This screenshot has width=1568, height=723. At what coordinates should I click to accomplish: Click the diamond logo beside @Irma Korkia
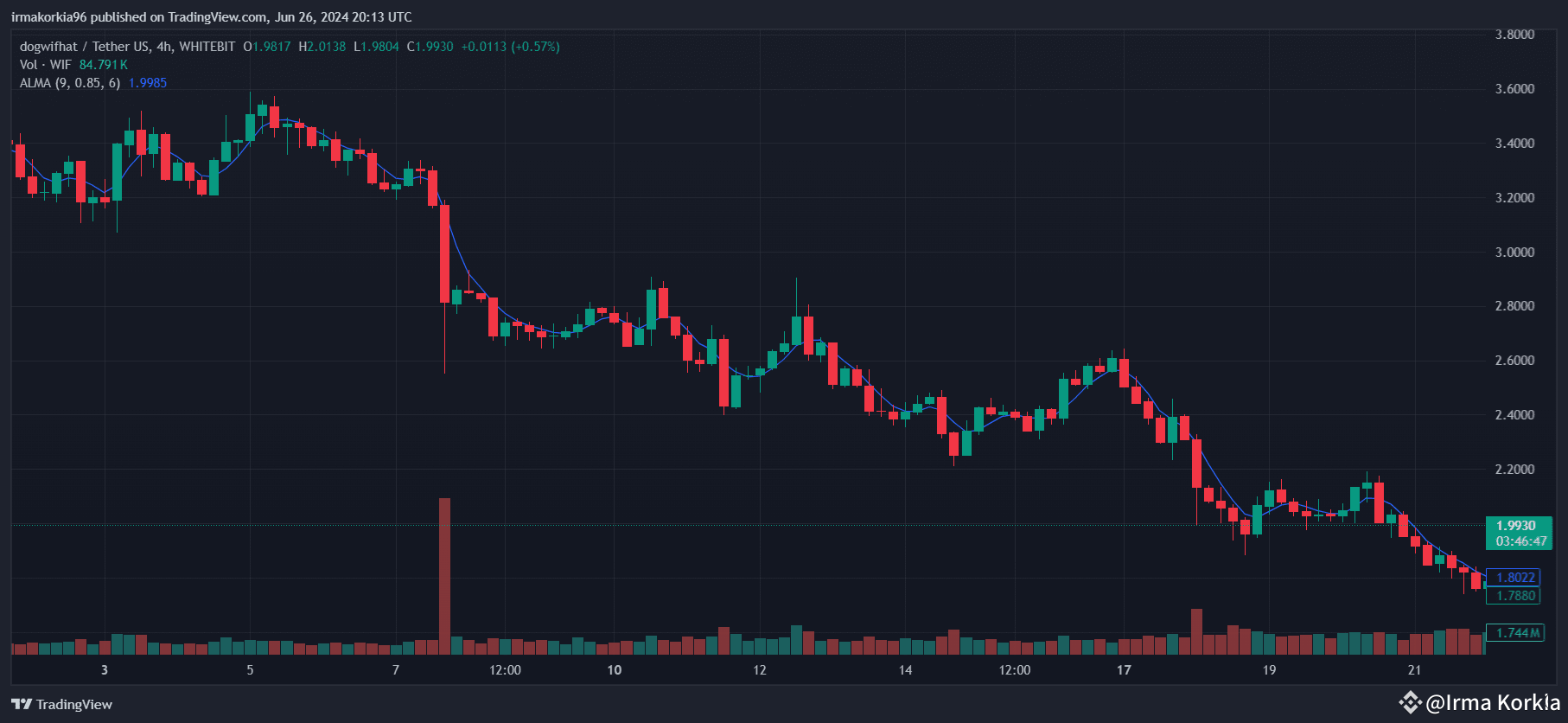click(1410, 702)
